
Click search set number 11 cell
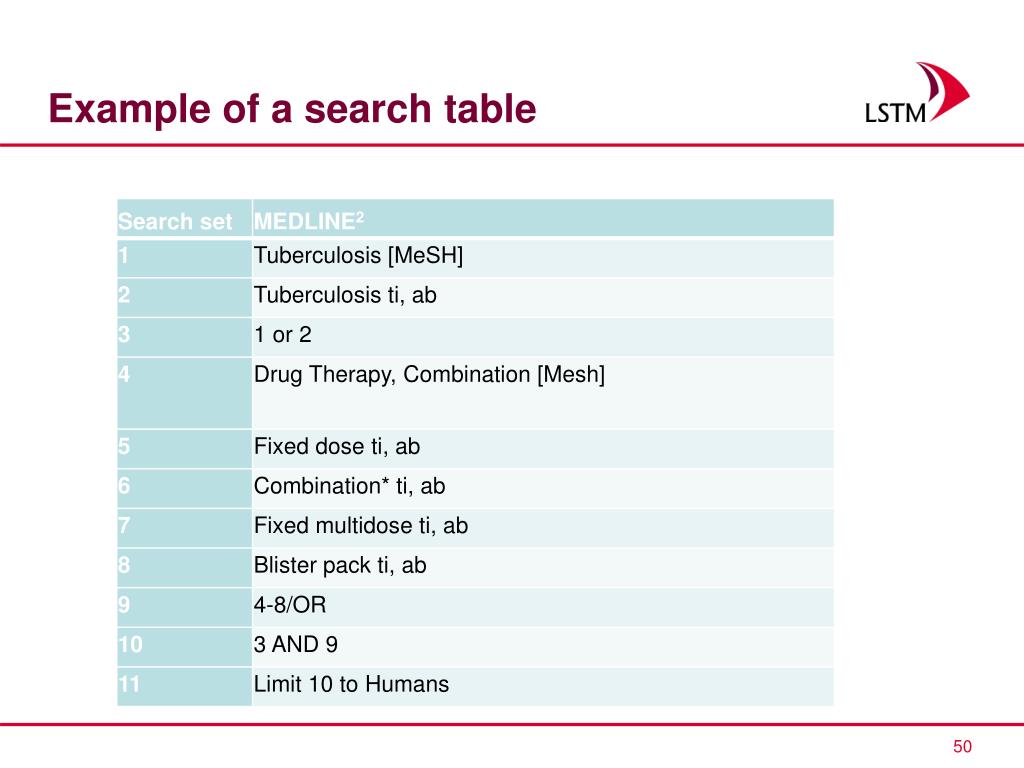coord(184,686)
